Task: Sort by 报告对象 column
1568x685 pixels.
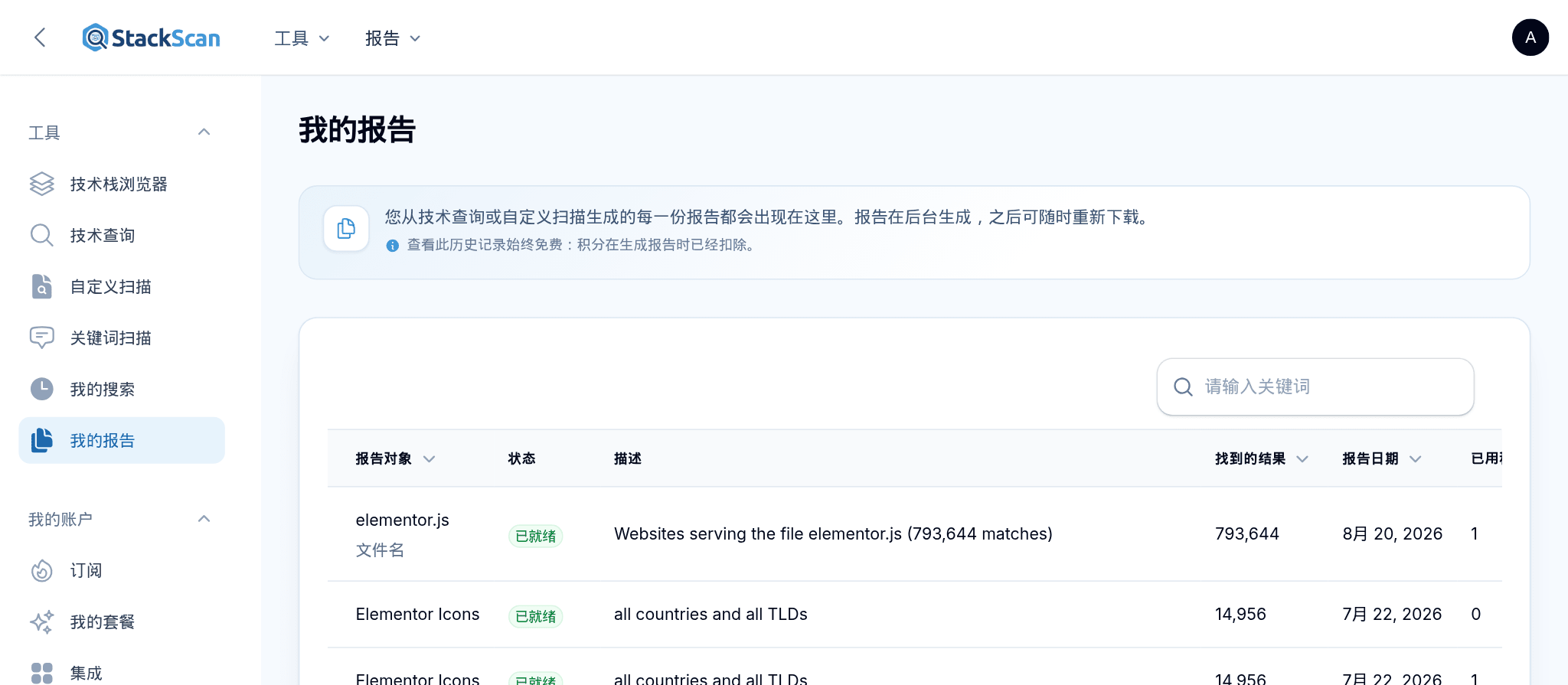Action: pyautogui.click(x=395, y=458)
